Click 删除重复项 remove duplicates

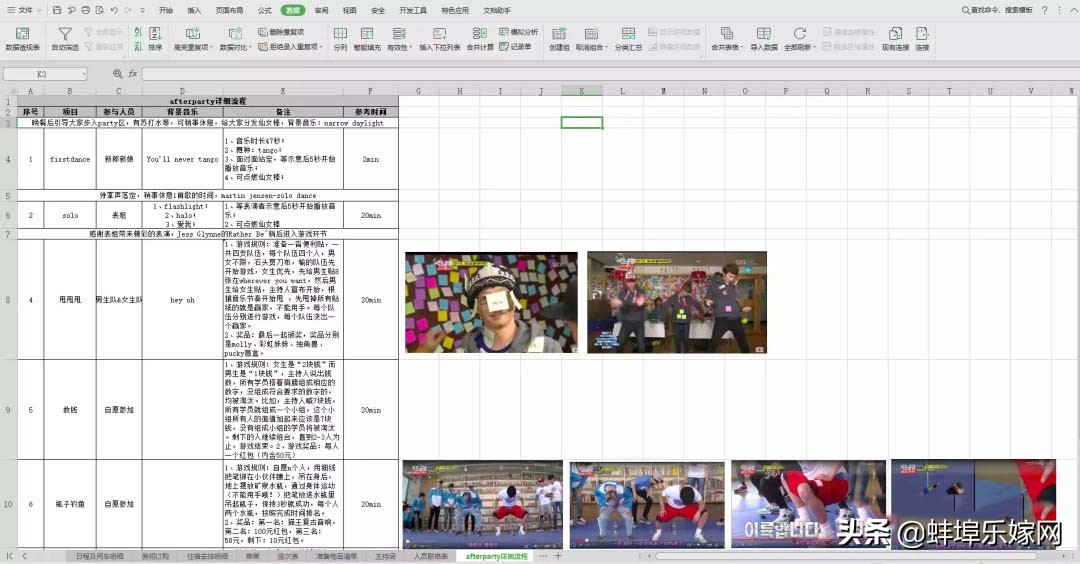tap(281, 32)
